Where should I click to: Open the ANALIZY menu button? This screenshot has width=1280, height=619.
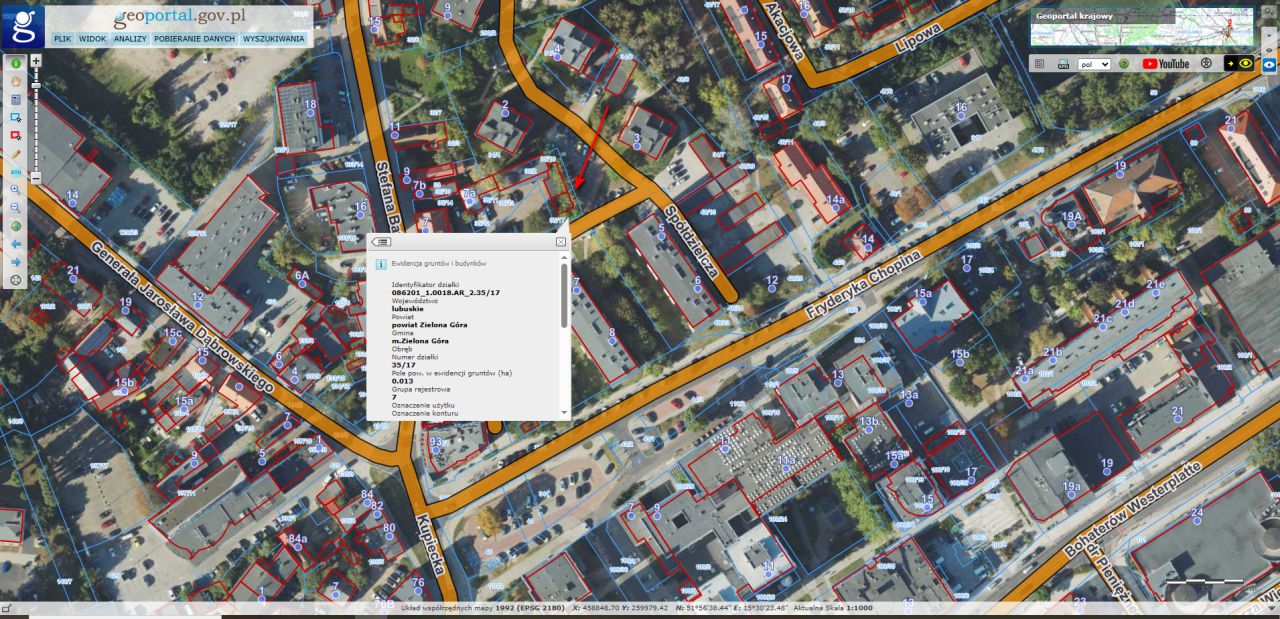tap(129, 40)
